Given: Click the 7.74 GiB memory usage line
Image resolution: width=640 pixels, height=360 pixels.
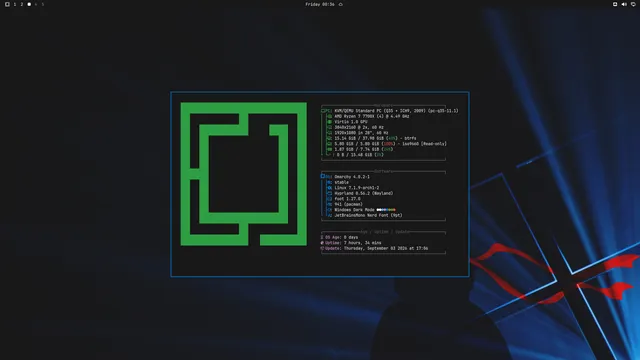Looking at the screenshot, I should [x=363, y=149].
